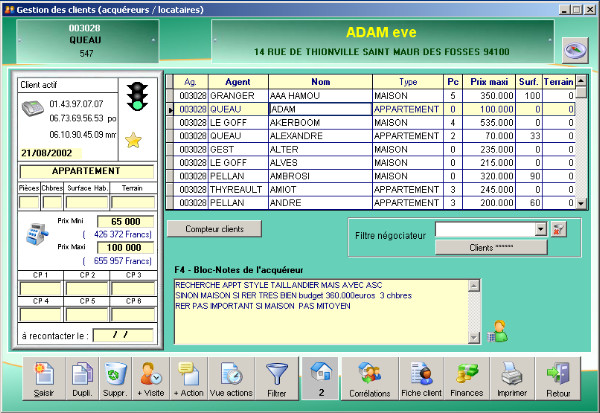Click the Pc column header
The image size is (600, 413).
pyautogui.click(x=453, y=82)
